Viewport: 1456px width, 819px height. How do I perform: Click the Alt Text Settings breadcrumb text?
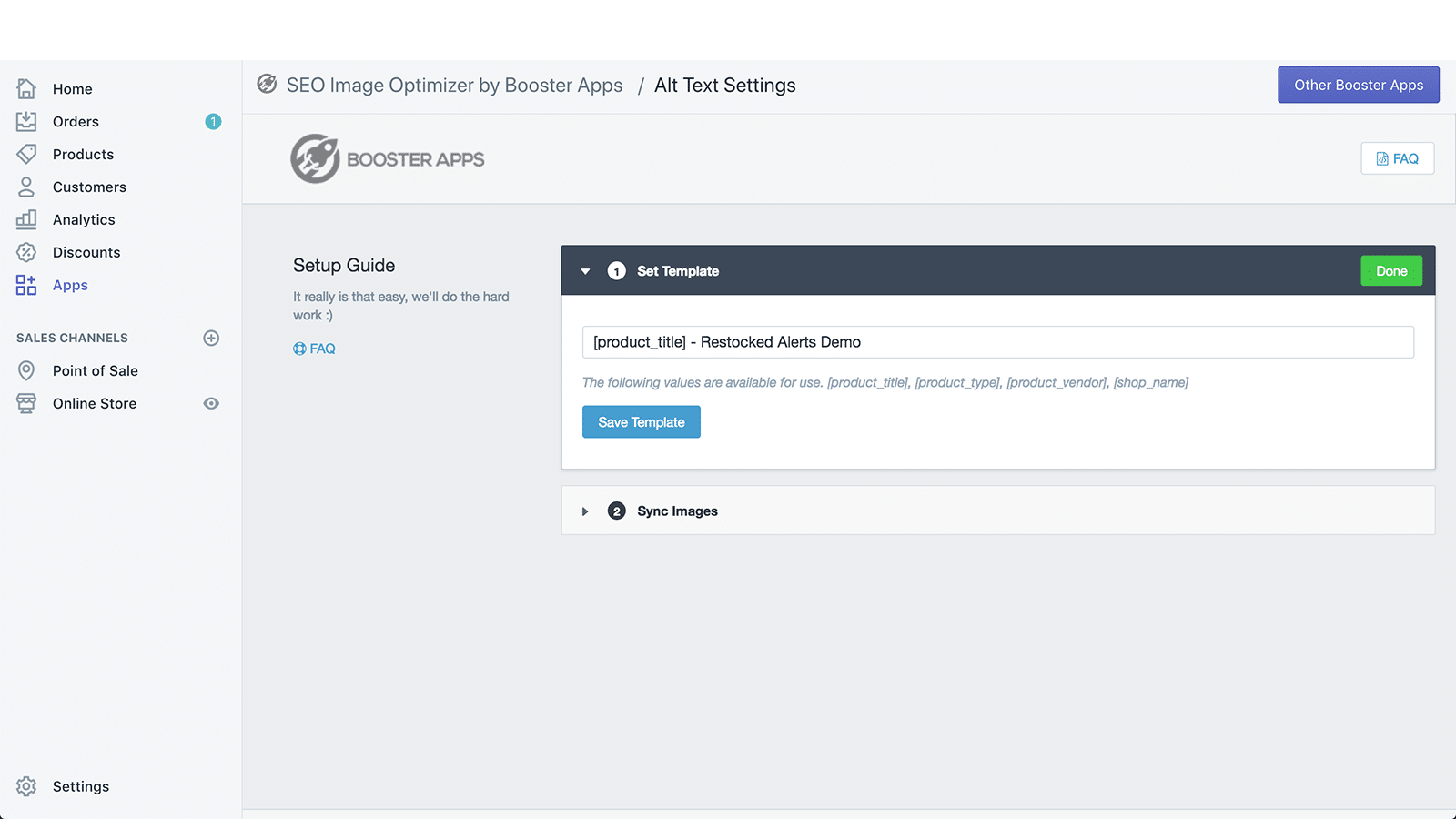tap(725, 85)
